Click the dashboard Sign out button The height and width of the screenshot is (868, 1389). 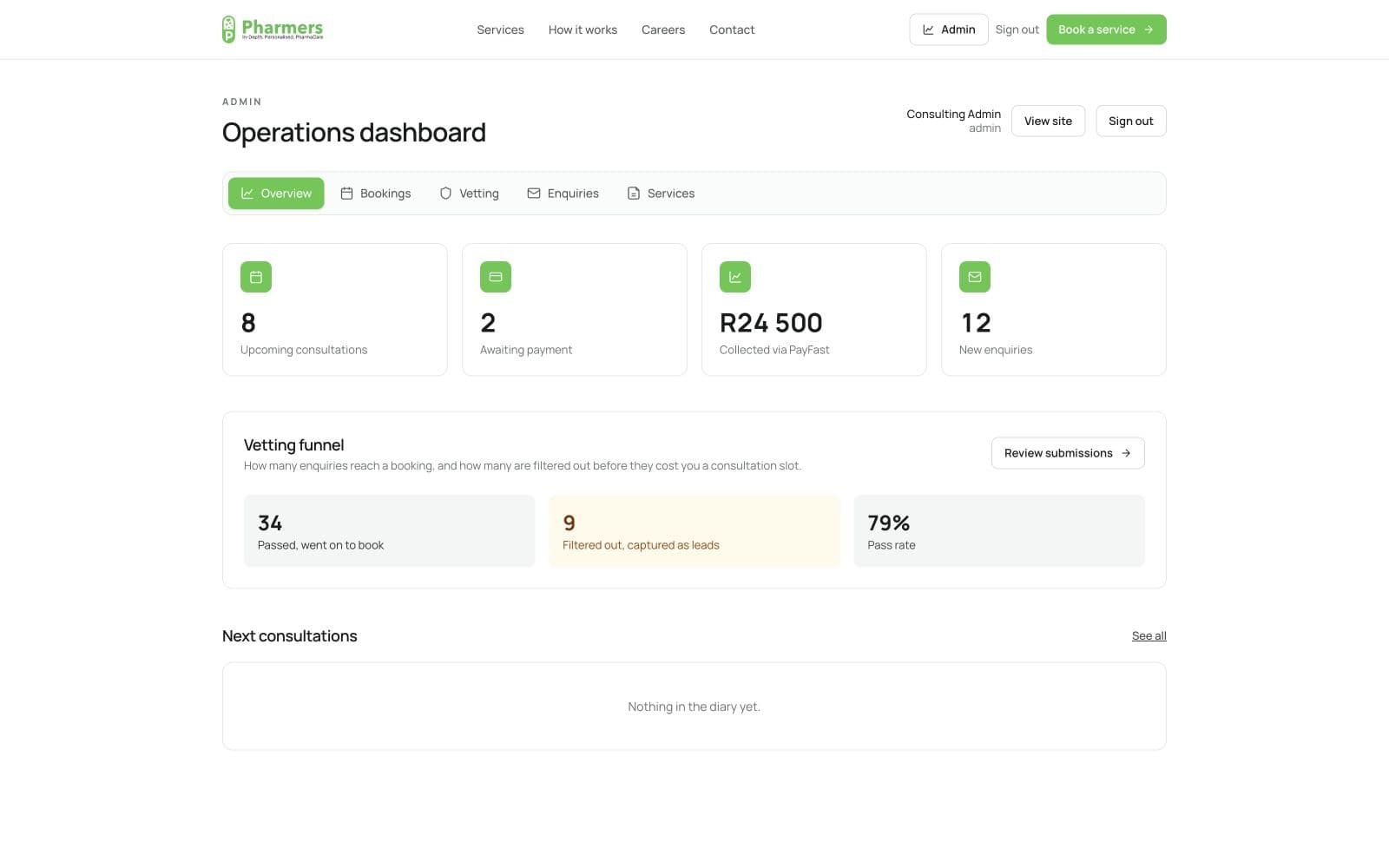pos(1130,121)
